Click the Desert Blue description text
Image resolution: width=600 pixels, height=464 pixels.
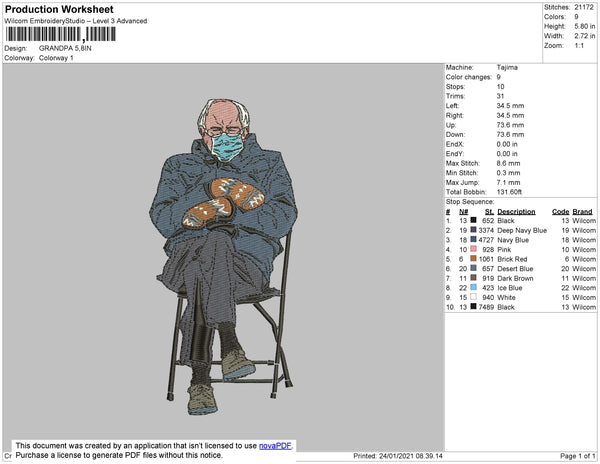click(515, 269)
